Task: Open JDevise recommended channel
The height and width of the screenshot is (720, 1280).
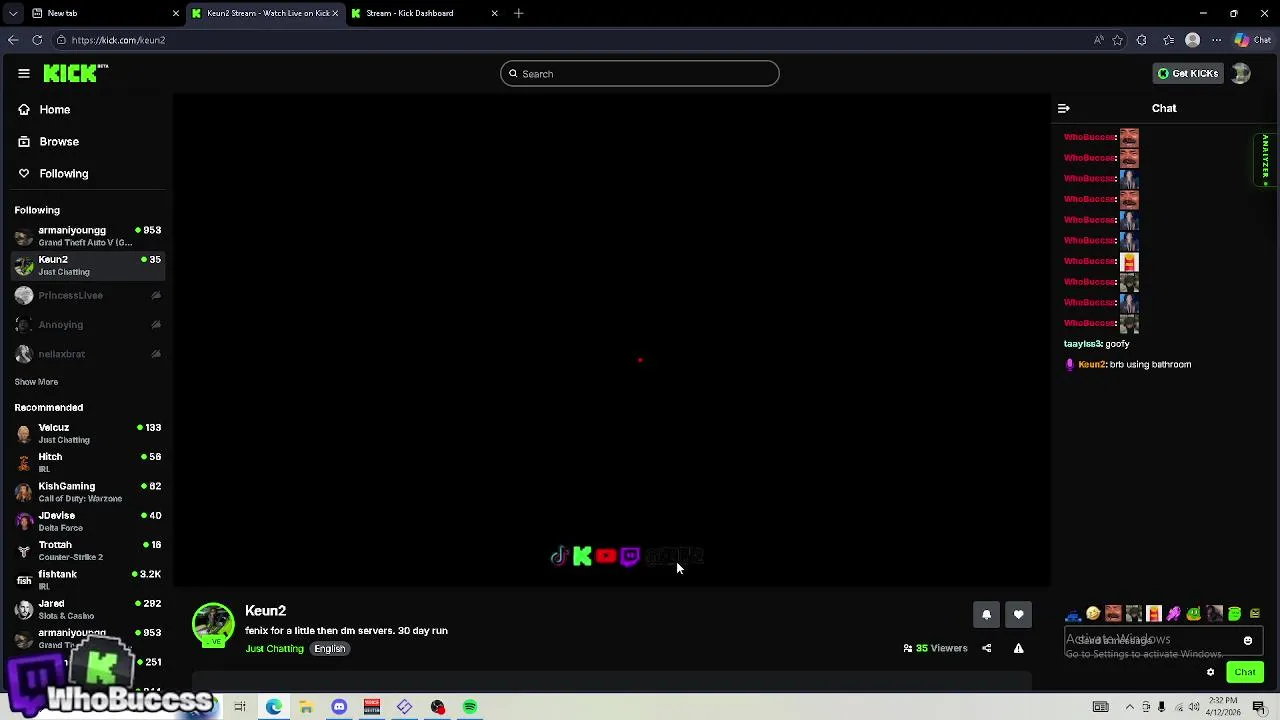Action: point(90,521)
